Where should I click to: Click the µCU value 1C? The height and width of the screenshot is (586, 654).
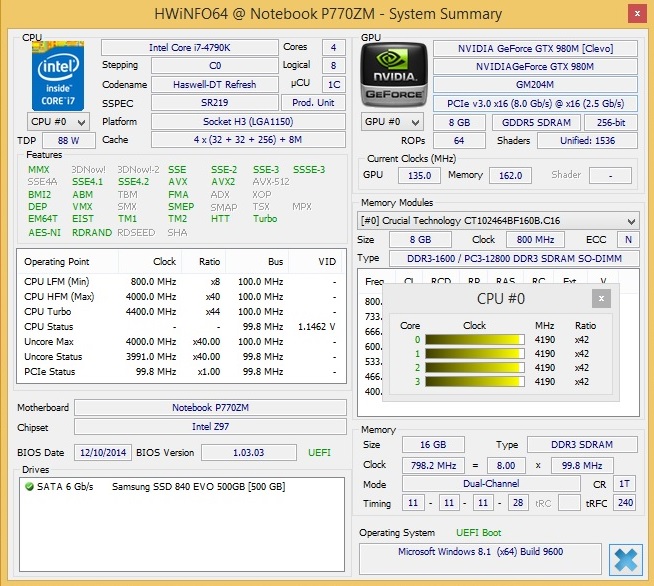point(334,84)
